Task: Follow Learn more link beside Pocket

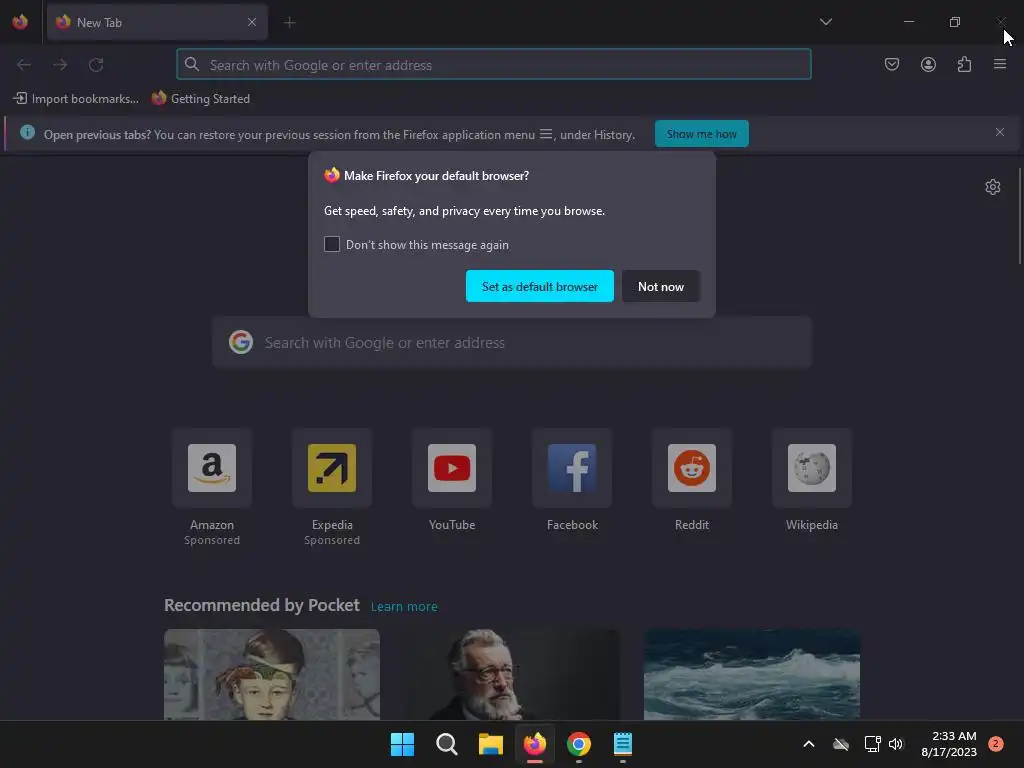Action: tap(404, 607)
